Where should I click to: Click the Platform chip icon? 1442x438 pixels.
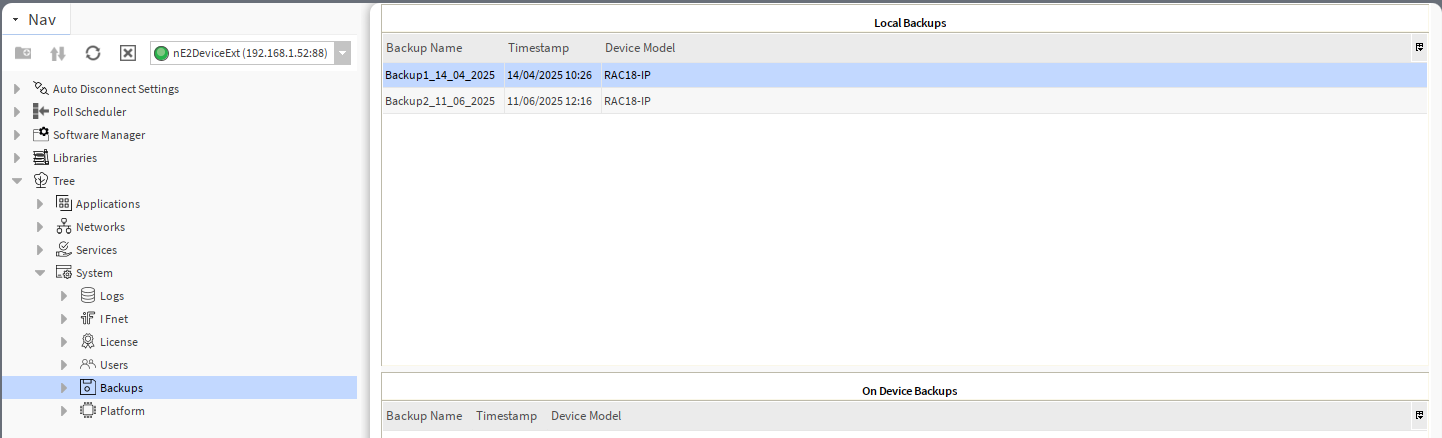88,410
